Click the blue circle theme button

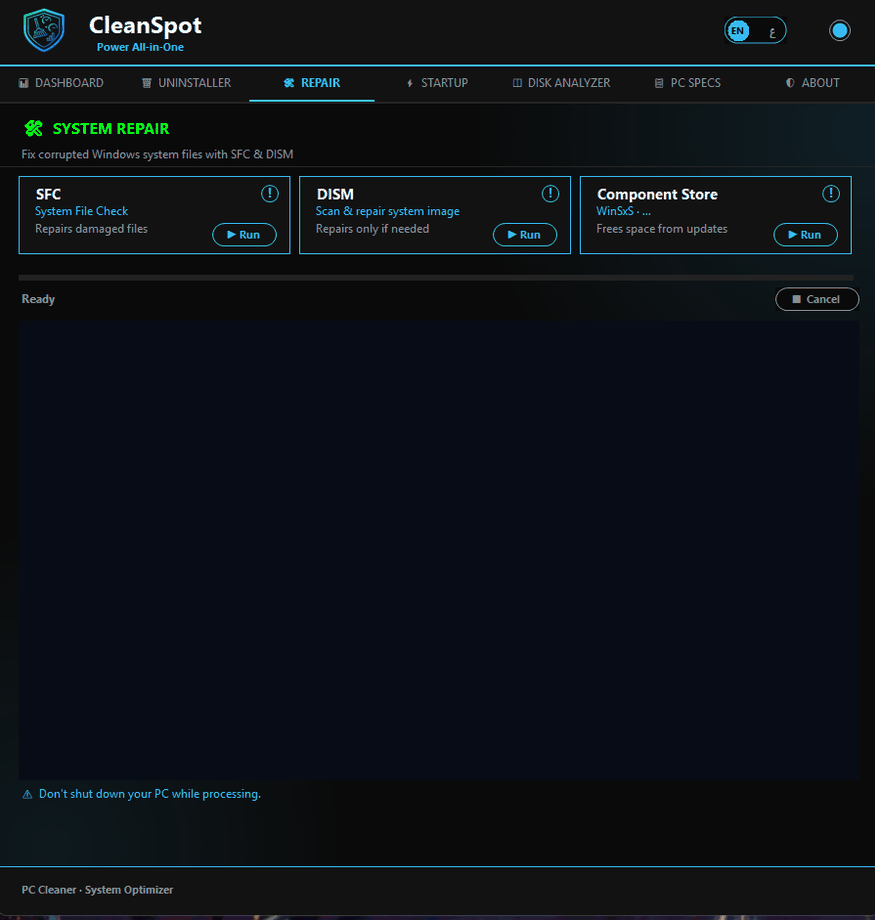coord(839,31)
